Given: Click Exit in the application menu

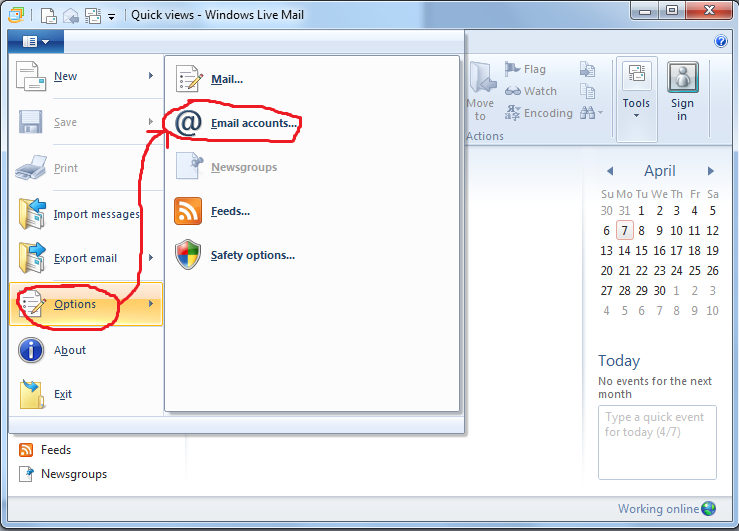Looking at the screenshot, I should click(86, 394).
